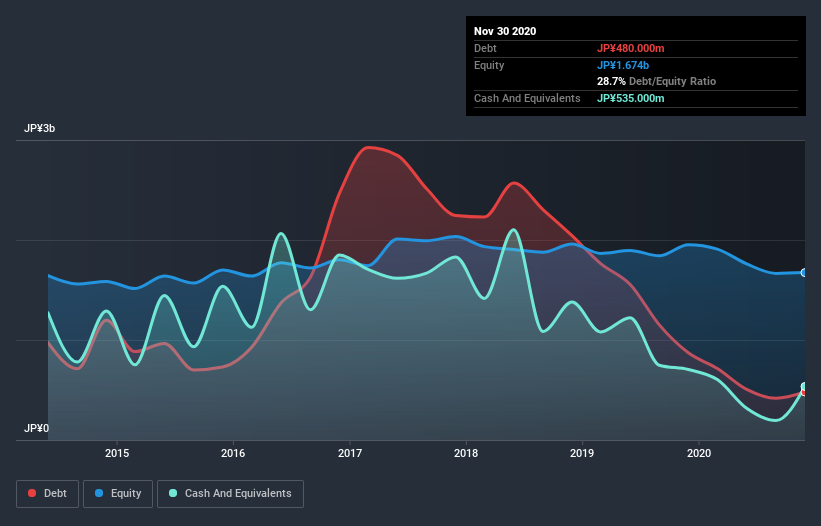Screen dimensions: 821x526
Task: Click the 2015 x-axis label
Action: coord(117,453)
